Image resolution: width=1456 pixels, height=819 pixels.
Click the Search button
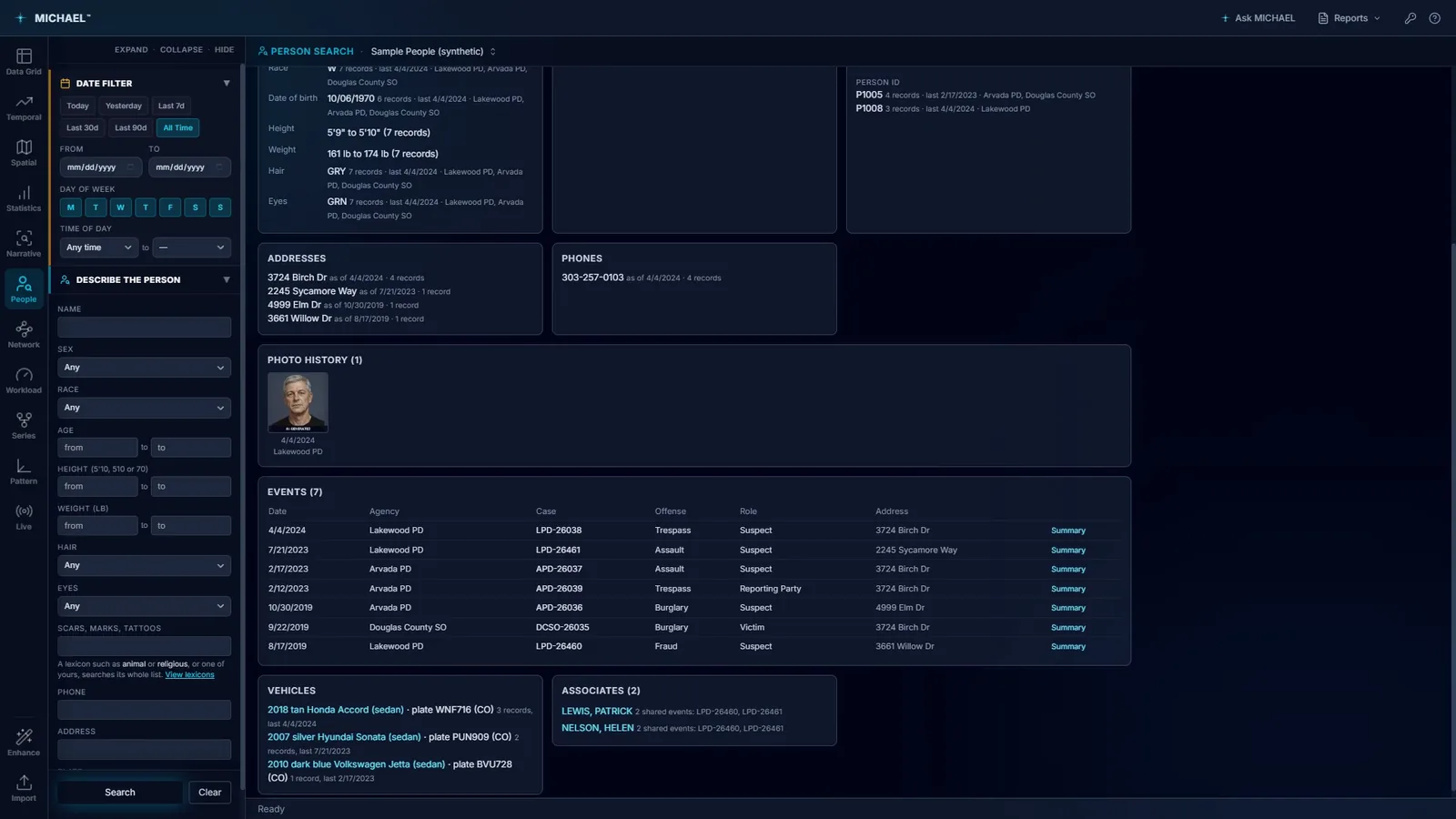[x=120, y=793]
